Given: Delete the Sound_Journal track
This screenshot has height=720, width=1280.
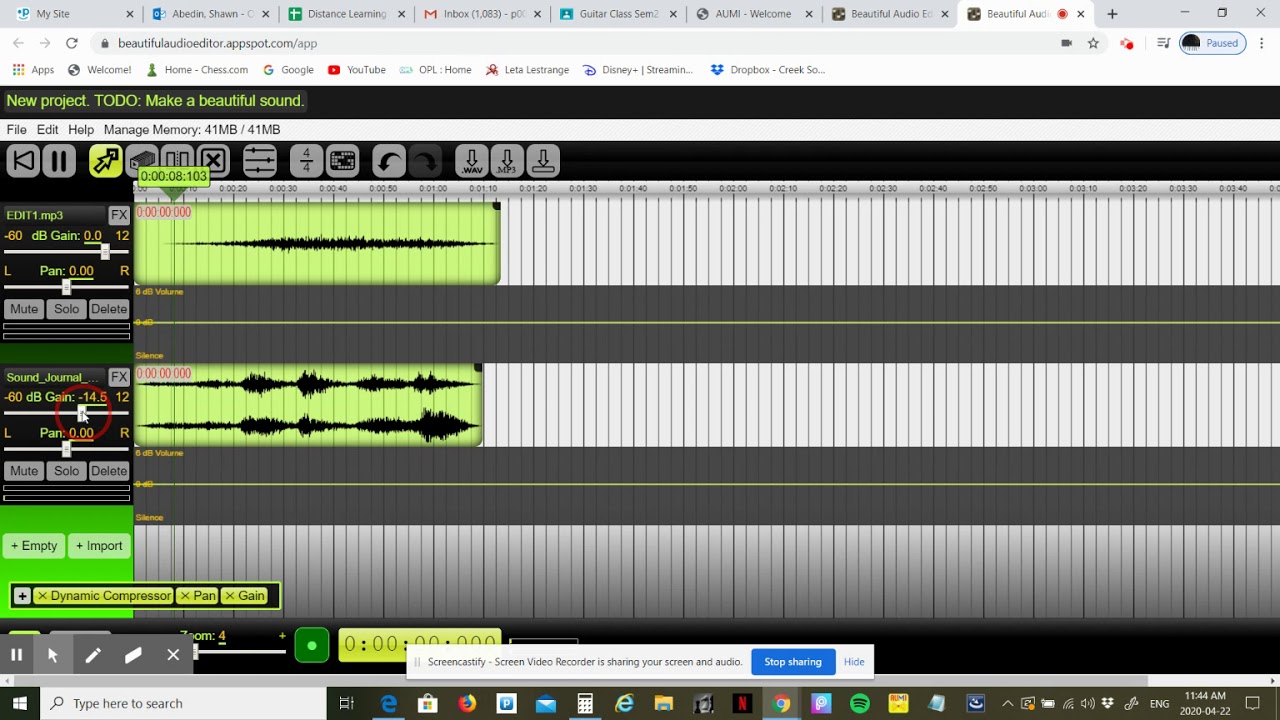Looking at the screenshot, I should [x=109, y=471].
